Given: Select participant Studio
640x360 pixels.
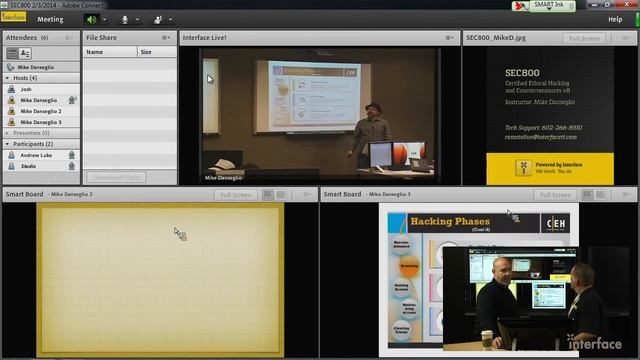Looking at the screenshot, I should 41,166.
